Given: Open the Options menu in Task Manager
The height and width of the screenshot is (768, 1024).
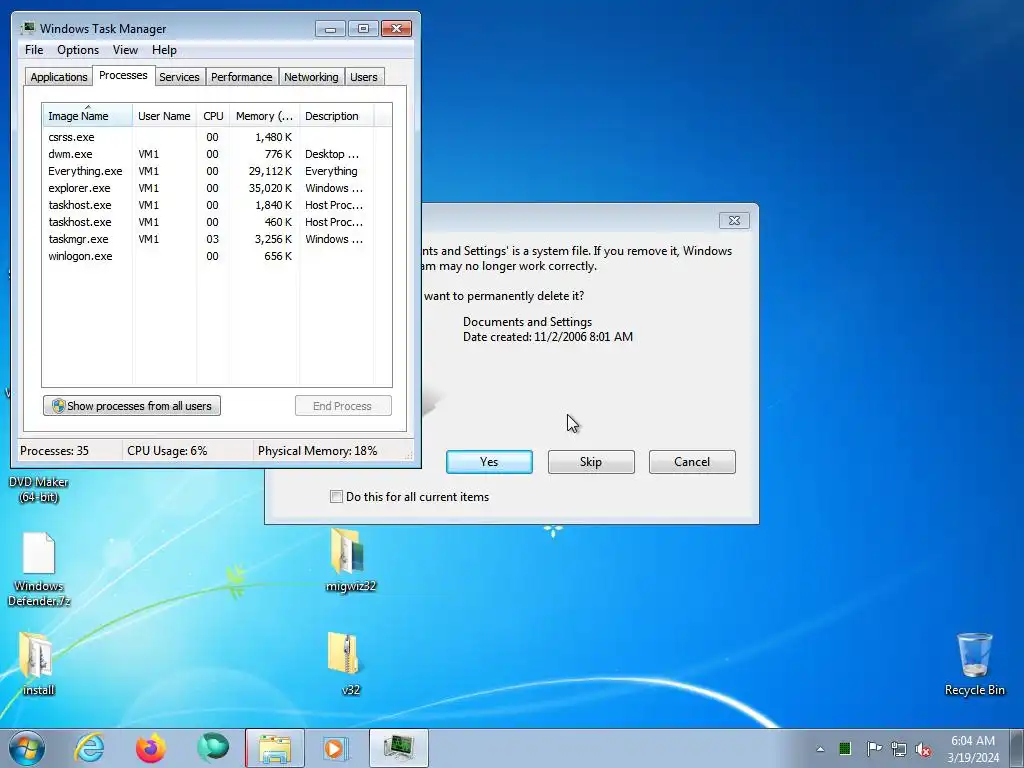Looking at the screenshot, I should coord(78,50).
